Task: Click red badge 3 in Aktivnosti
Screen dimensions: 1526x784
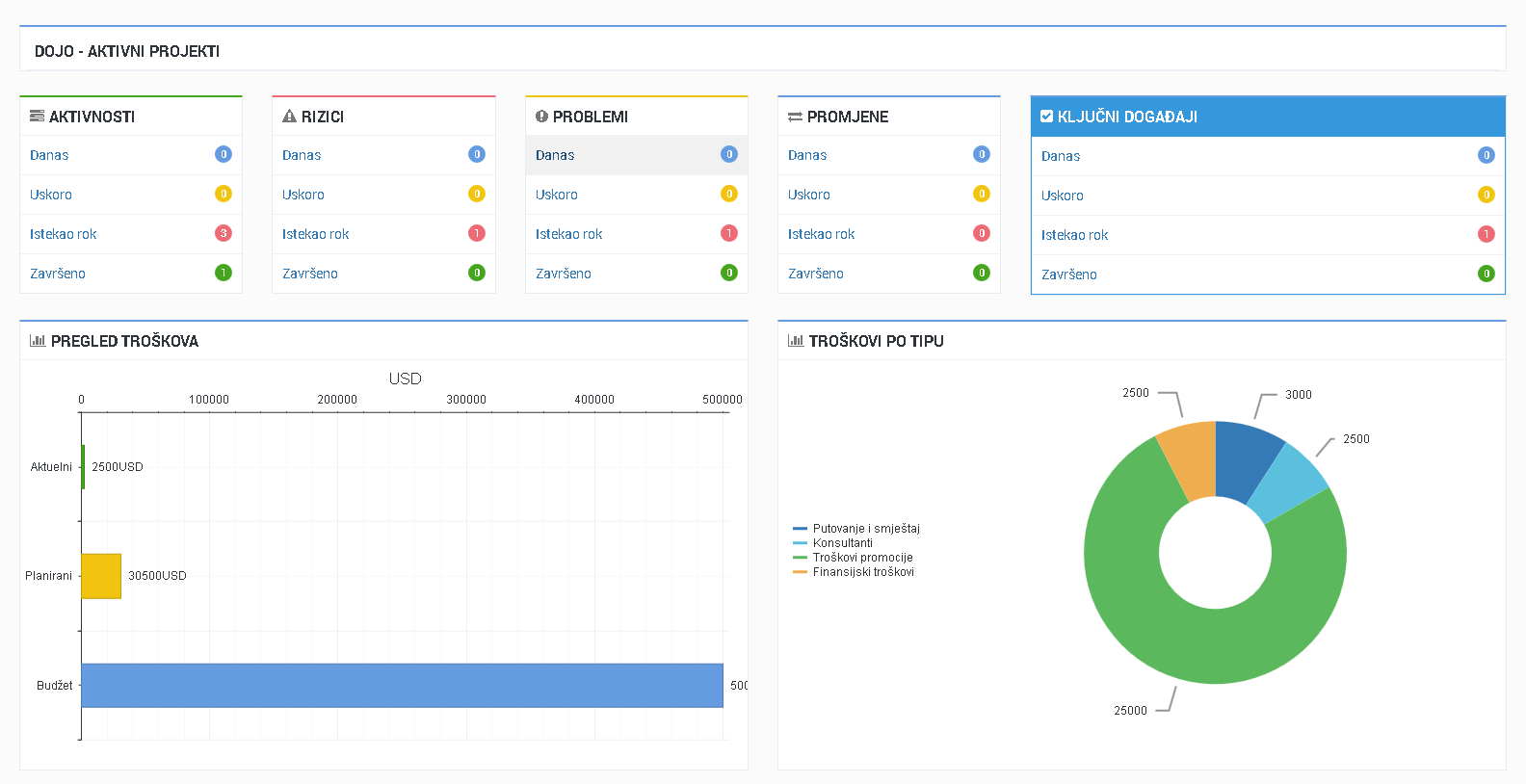Action: [x=224, y=233]
